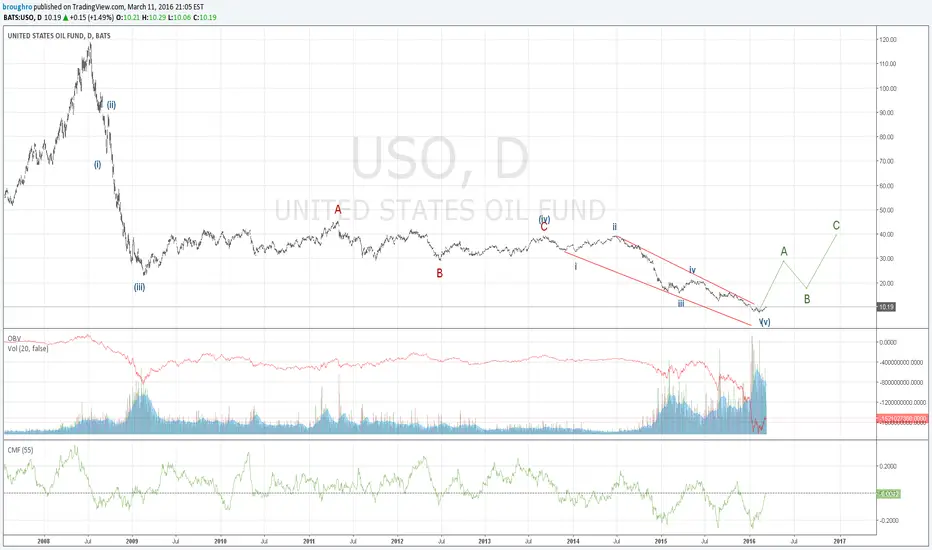This screenshot has width=932, height=550.
Task: Click the 0.0000 OBV axis value
Action: [x=888, y=342]
